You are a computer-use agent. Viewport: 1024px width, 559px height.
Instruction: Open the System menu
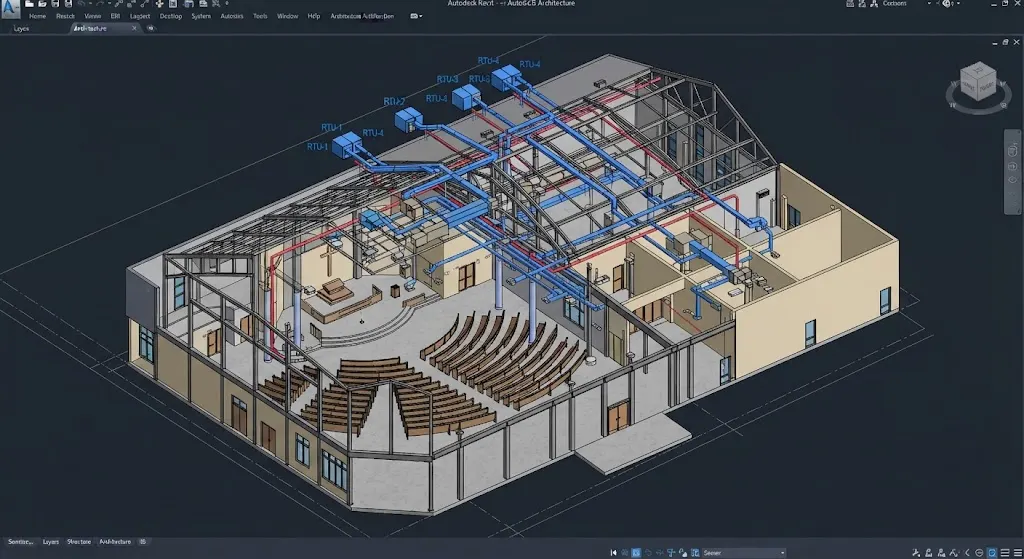click(x=201, y=16)
